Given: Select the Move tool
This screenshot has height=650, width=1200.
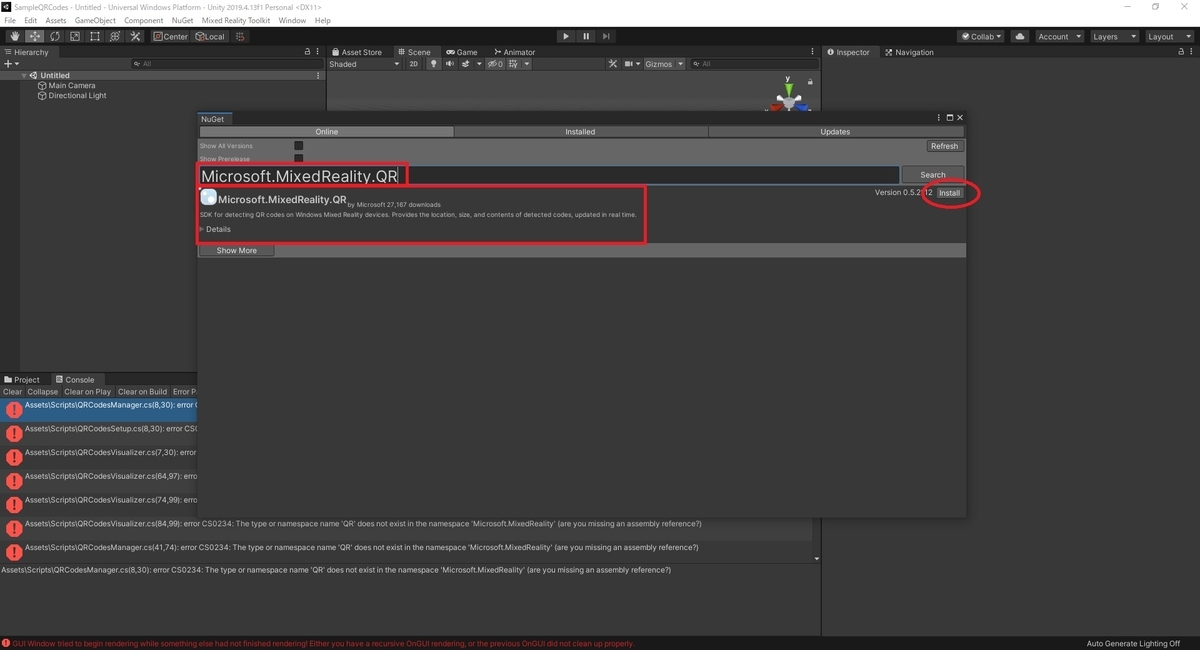Looking at the screenshot, I should (x=35, y=36).
